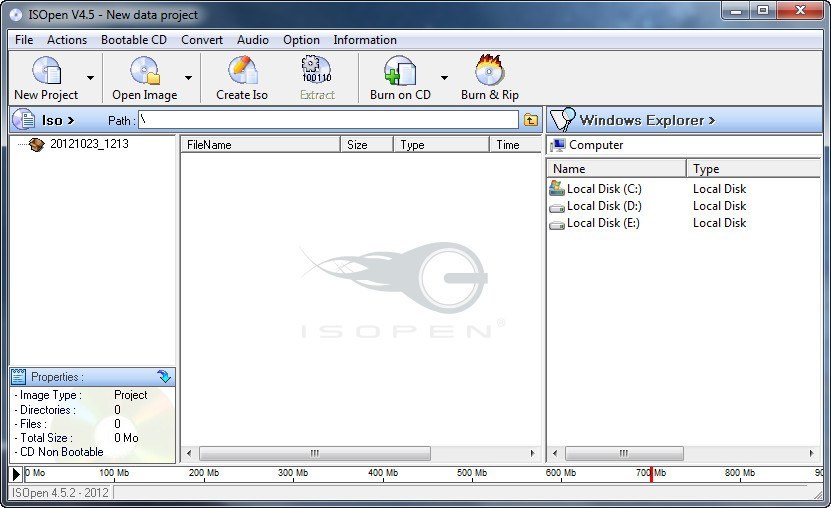This screenshot has height=508, width=831.
Task: Close the ISOpen window
Action: click(x=800, y=10)
